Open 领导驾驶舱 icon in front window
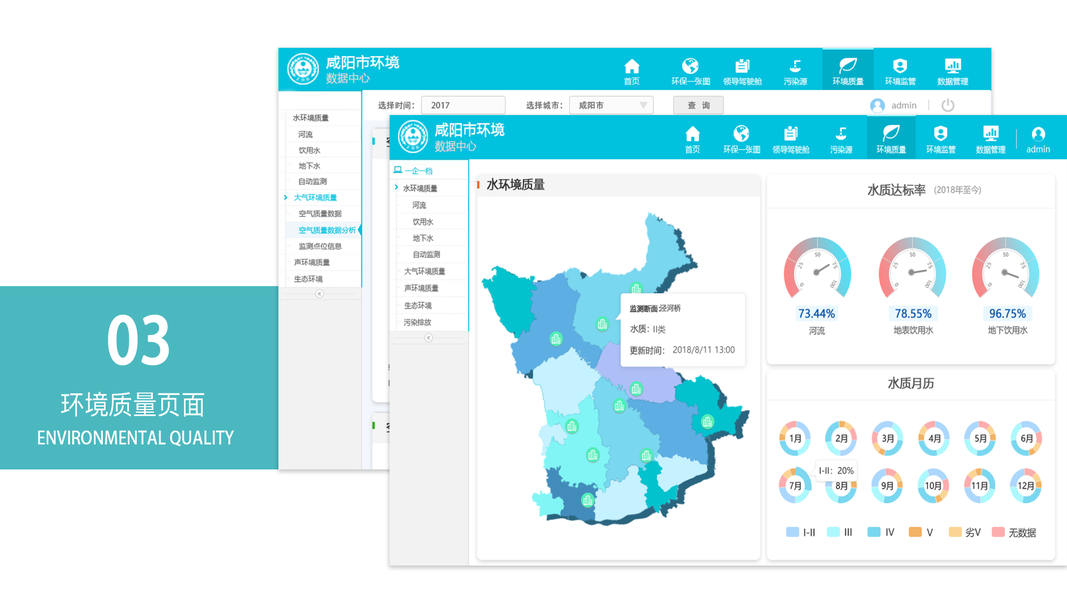The height and width of the screenshot is (600, 1067). (791, 133)
